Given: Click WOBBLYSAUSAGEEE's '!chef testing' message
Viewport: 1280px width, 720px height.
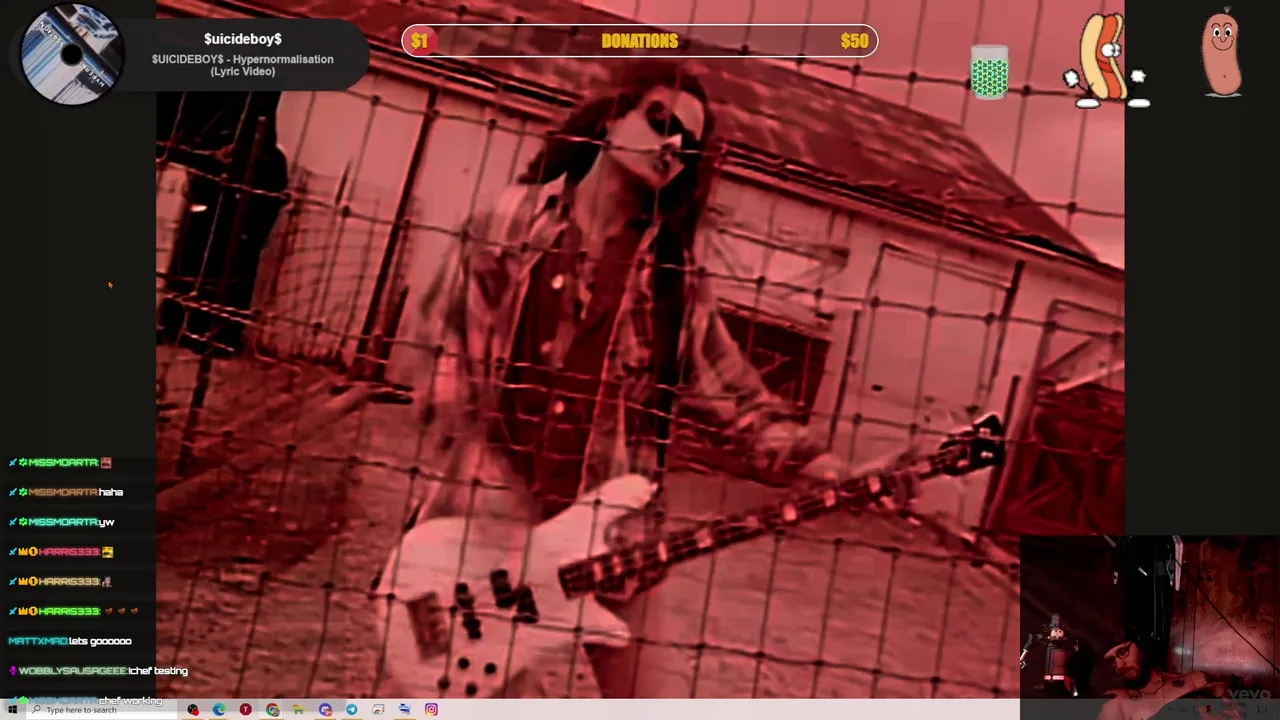Looking at the screenshot, I should [x=98, y=671].
